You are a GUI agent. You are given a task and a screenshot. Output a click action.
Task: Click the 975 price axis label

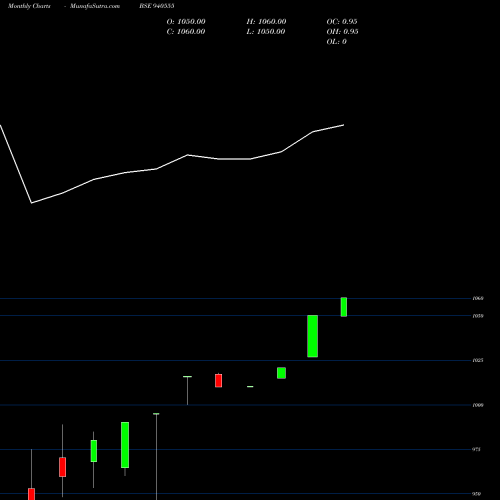click(476, 449)
